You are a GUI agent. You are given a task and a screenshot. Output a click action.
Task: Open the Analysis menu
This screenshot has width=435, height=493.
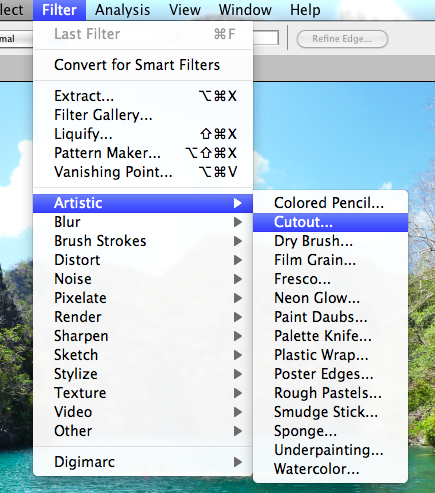122,10
